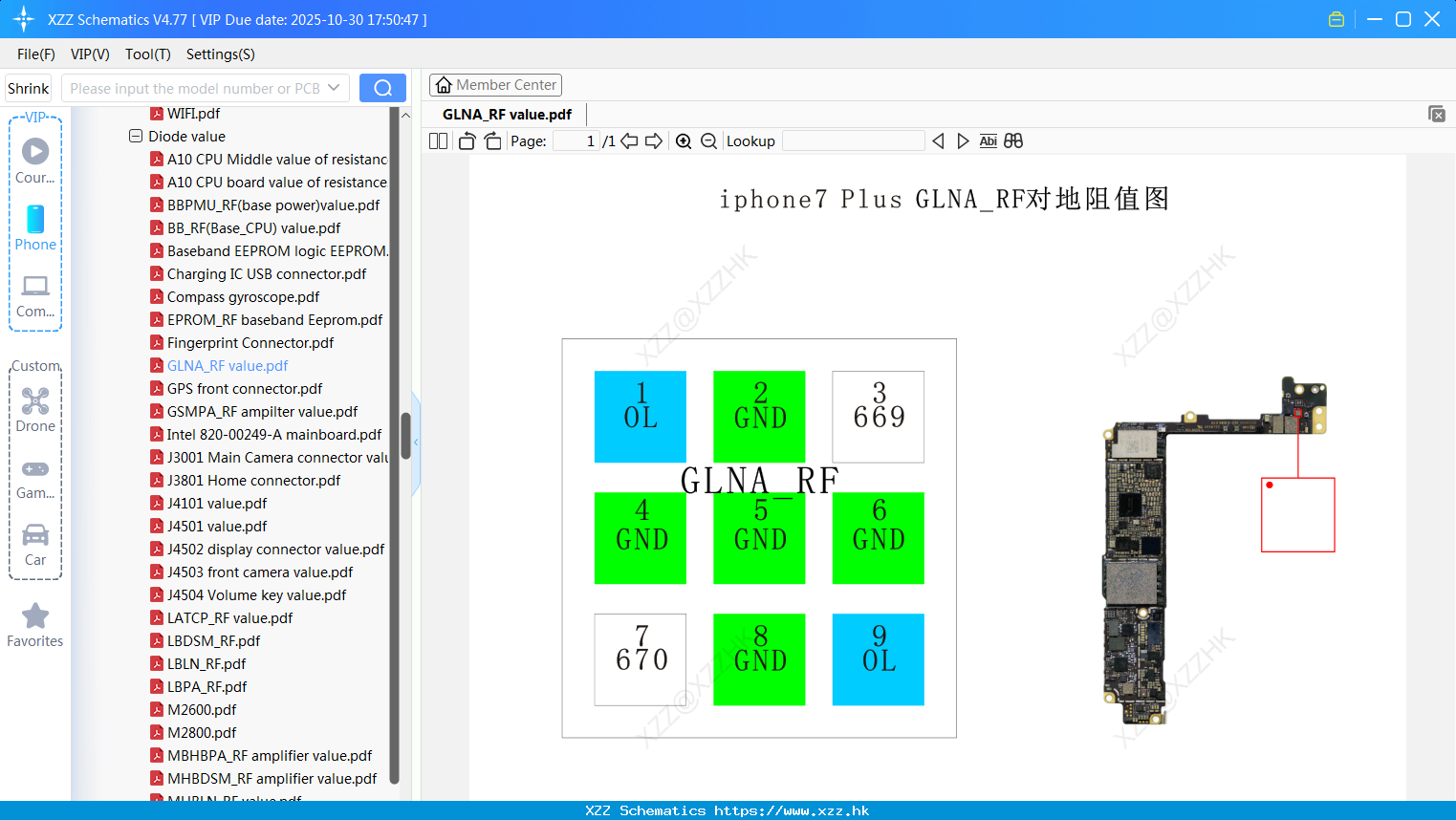Screen dimensions: 1456x820
Task: Open GSMPA_RF ampilter value.pdf
Action: pos(254,412)
